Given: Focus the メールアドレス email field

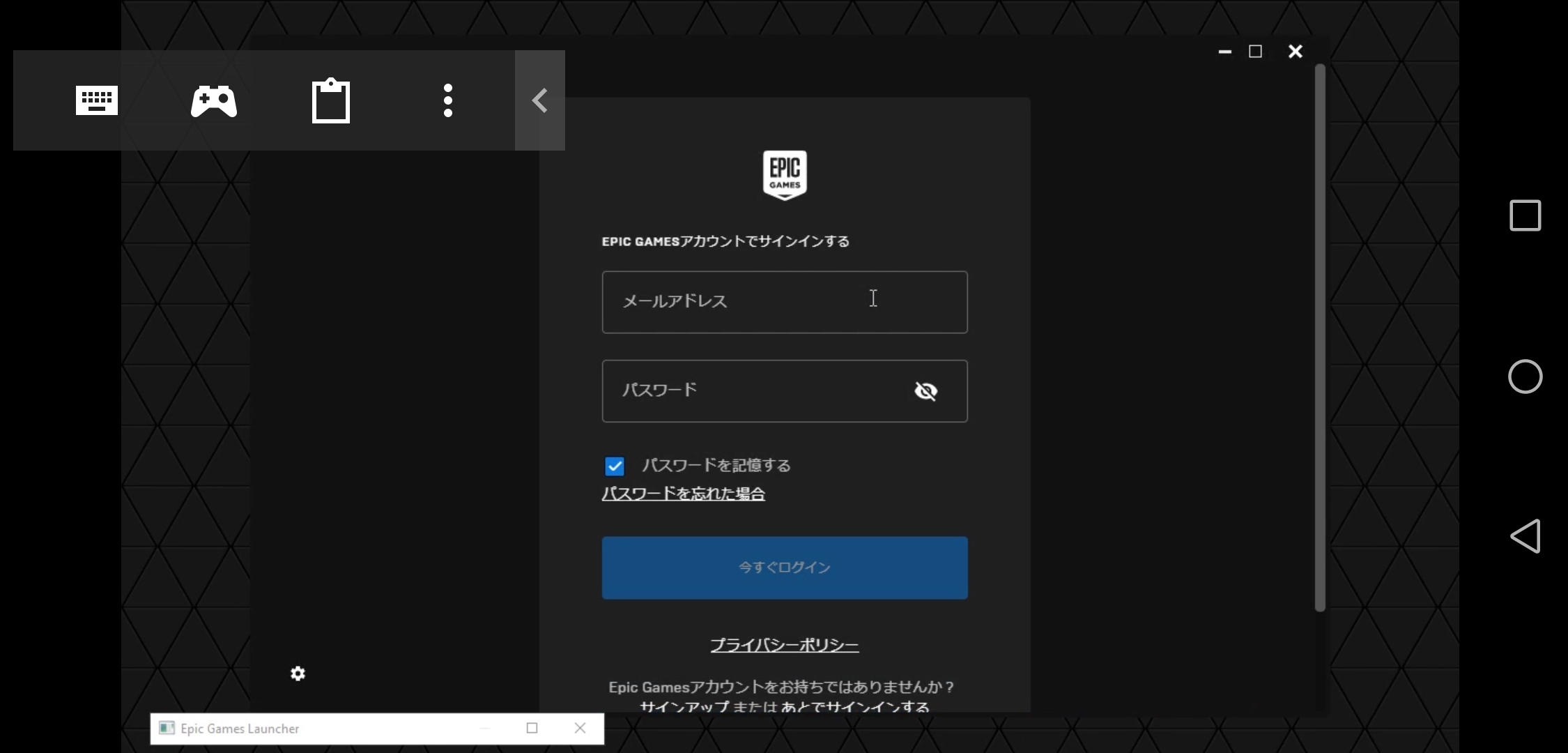Looking at the screenshot, I should tap(785, 302).
